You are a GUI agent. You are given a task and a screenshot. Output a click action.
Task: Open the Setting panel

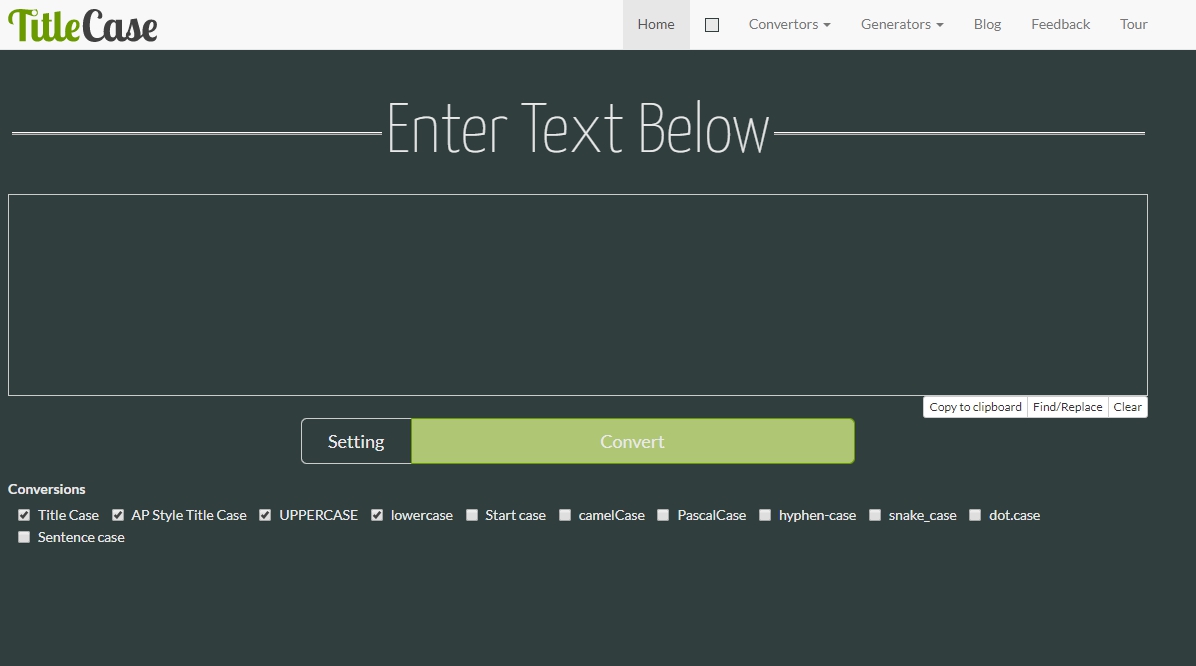tap(356, 441)
